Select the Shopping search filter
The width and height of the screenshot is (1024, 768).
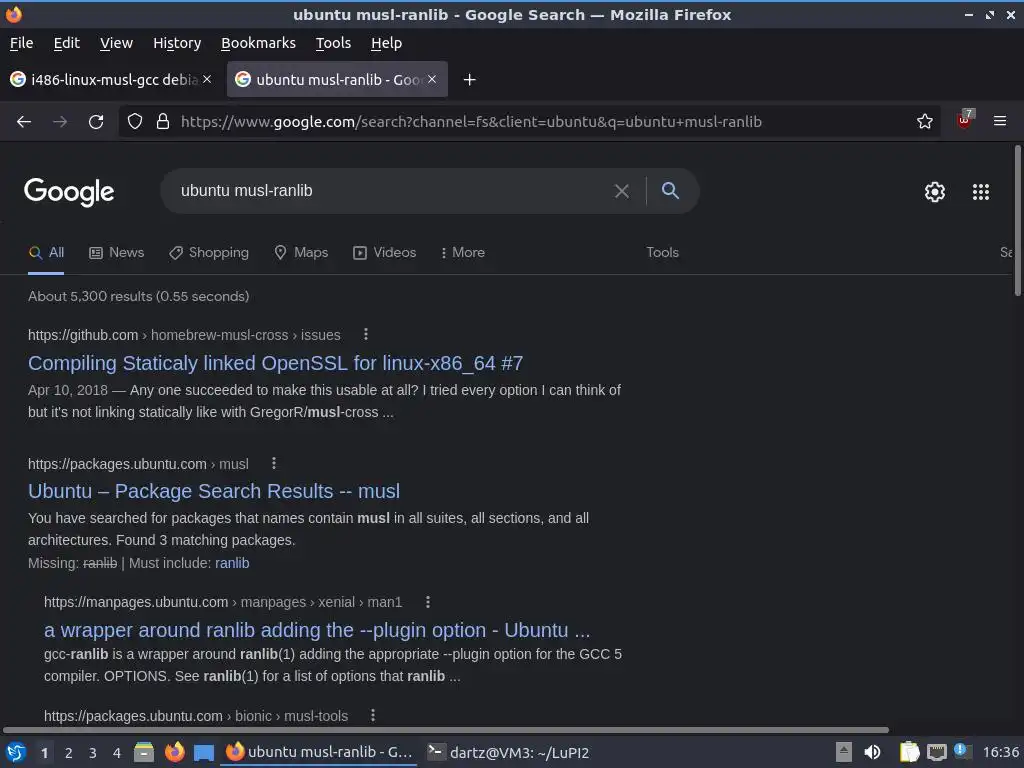(208, 253)
